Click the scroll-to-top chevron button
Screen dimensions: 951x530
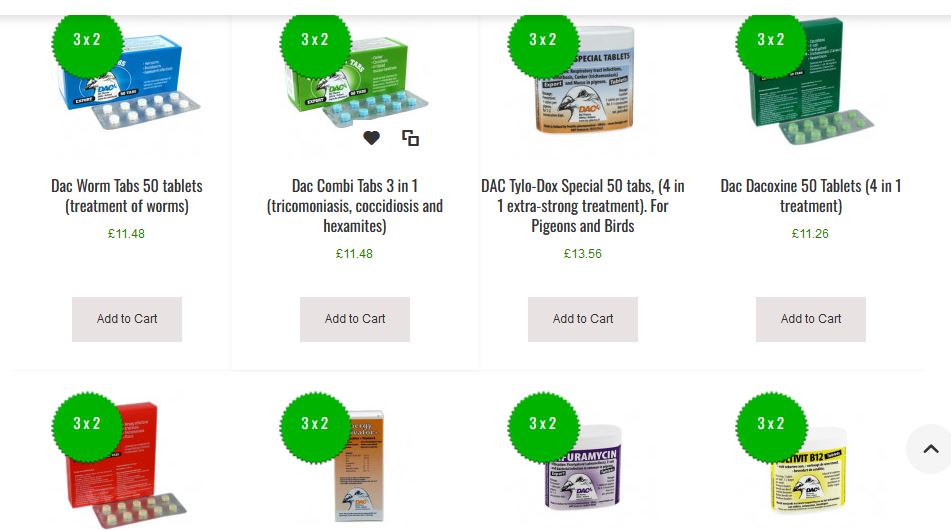(930, 449)
